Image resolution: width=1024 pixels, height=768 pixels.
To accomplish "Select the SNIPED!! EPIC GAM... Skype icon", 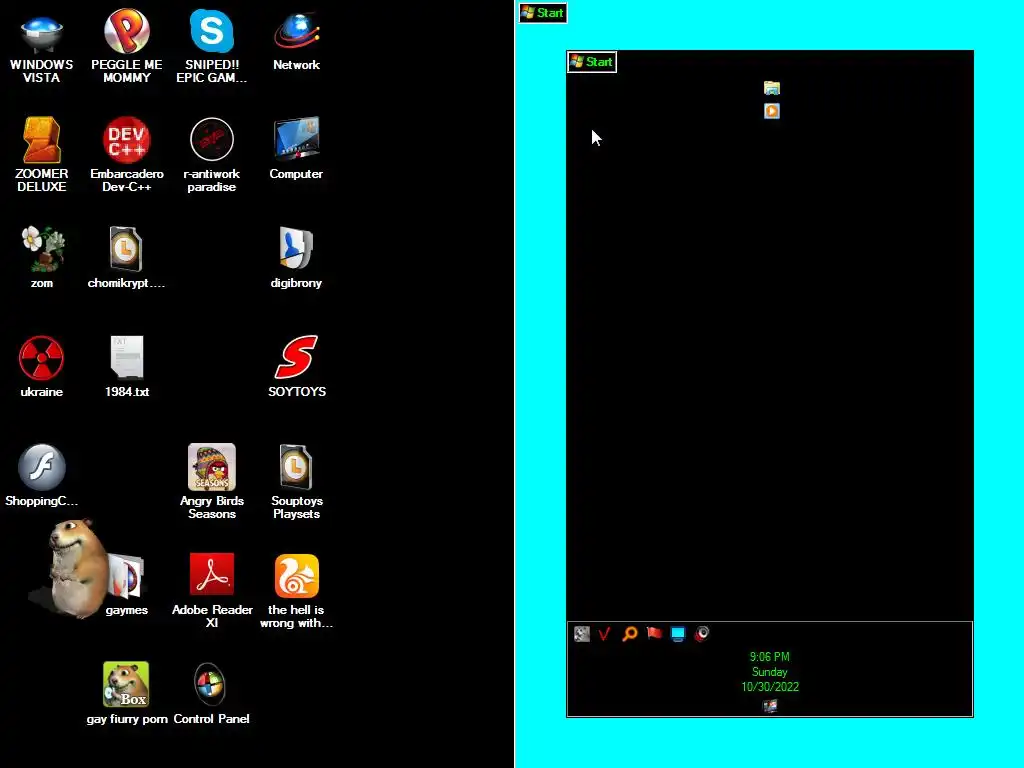I will coord(212,46).
